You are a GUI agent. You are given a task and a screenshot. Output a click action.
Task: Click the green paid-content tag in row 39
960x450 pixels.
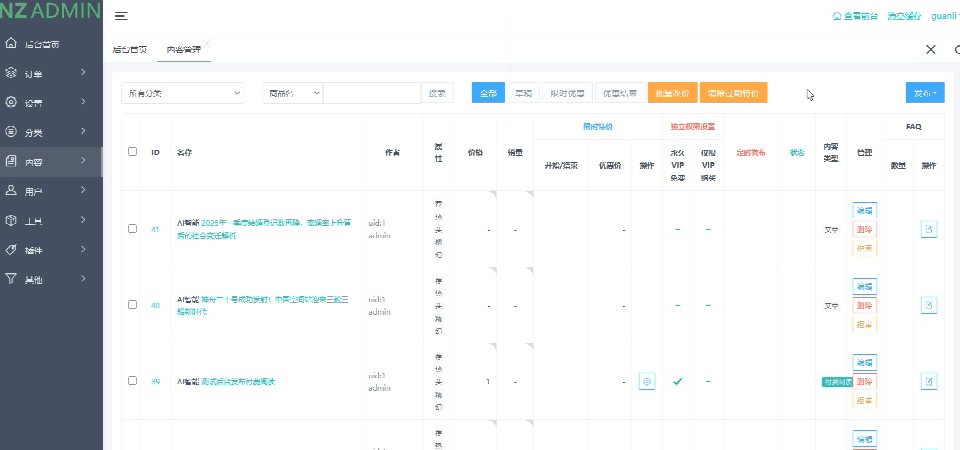coord(837,381)
